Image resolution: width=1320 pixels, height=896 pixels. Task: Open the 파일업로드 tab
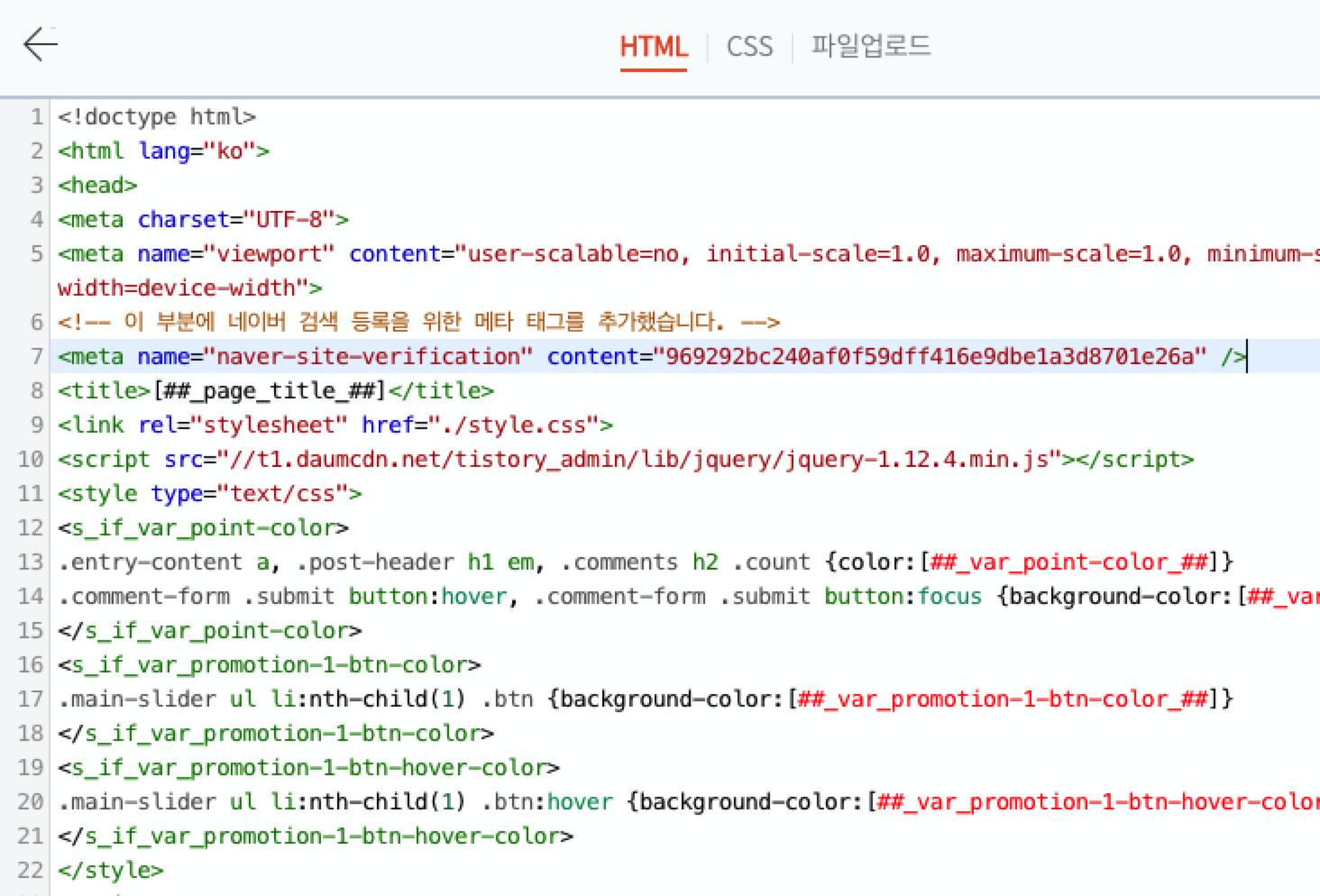click(x=870, y=45)
